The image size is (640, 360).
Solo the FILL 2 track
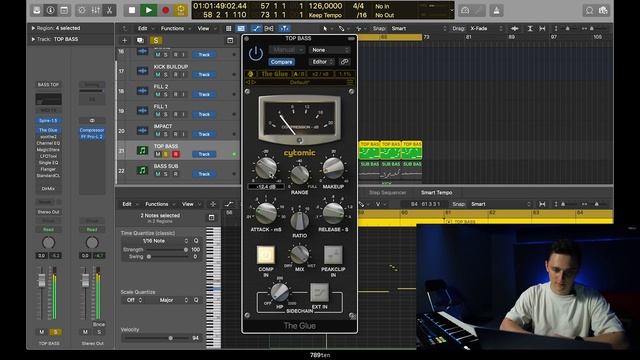point(166,95)
